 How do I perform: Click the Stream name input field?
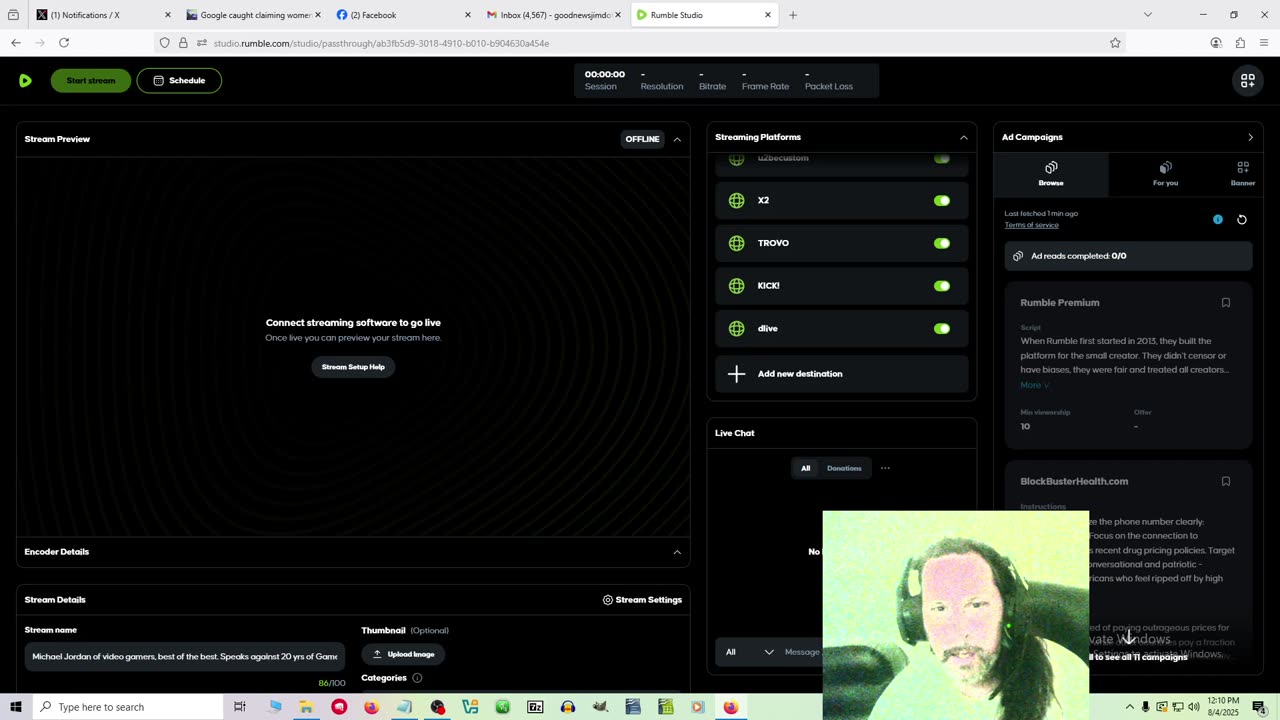[x=185, y=657]
